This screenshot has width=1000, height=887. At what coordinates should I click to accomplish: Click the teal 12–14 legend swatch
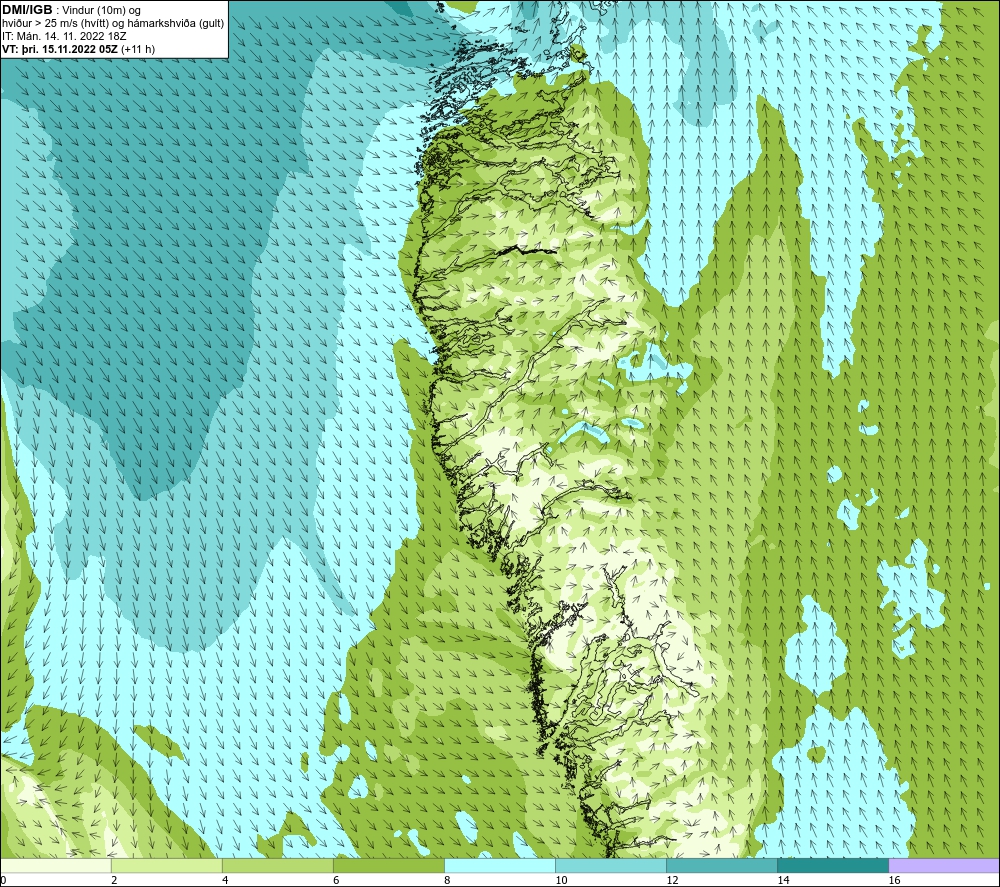pos(721,866)
